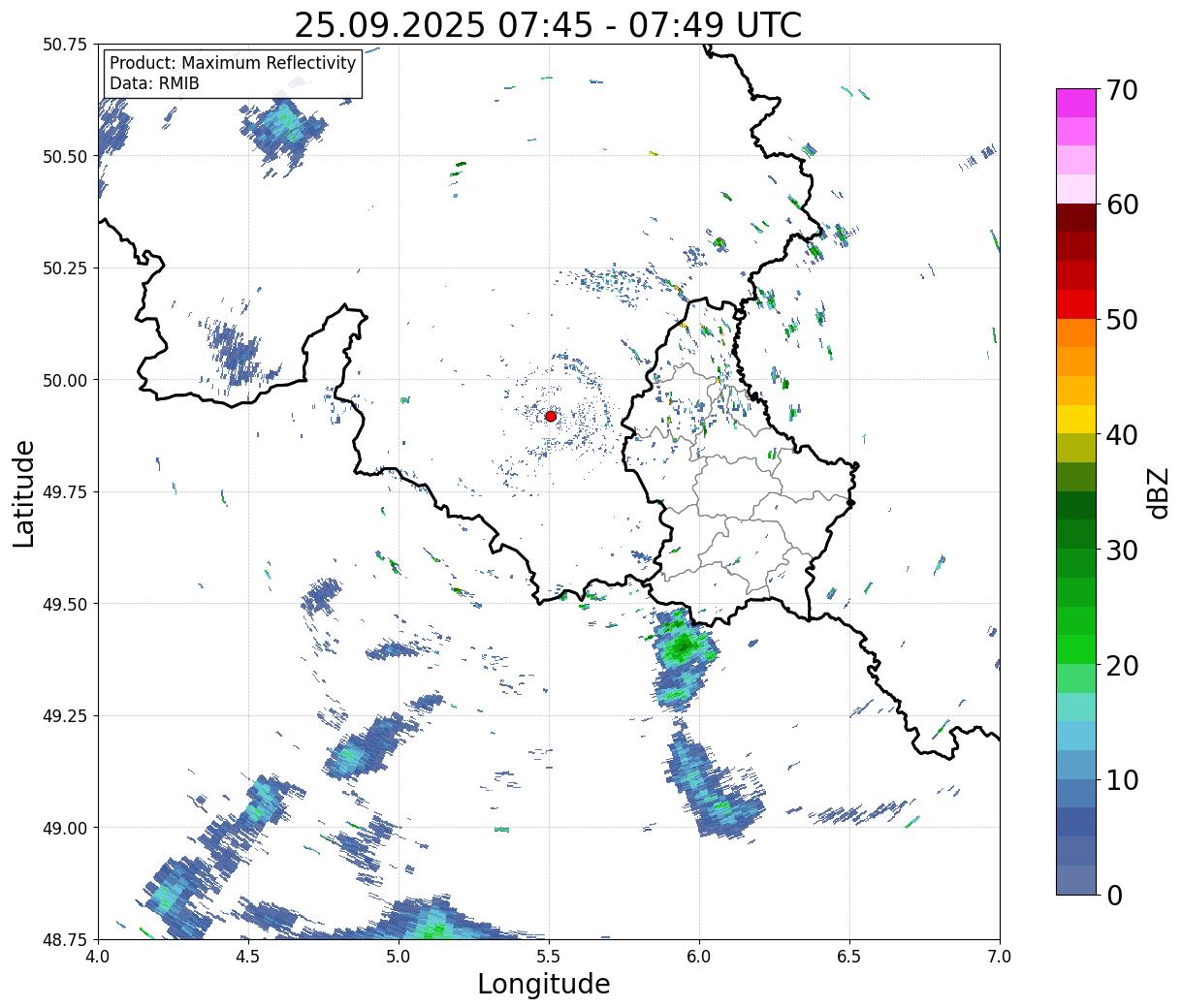This screenshot has width=1182, height=1008.
Task: Click the latitude tick label '48.75'
Action: 64,939
